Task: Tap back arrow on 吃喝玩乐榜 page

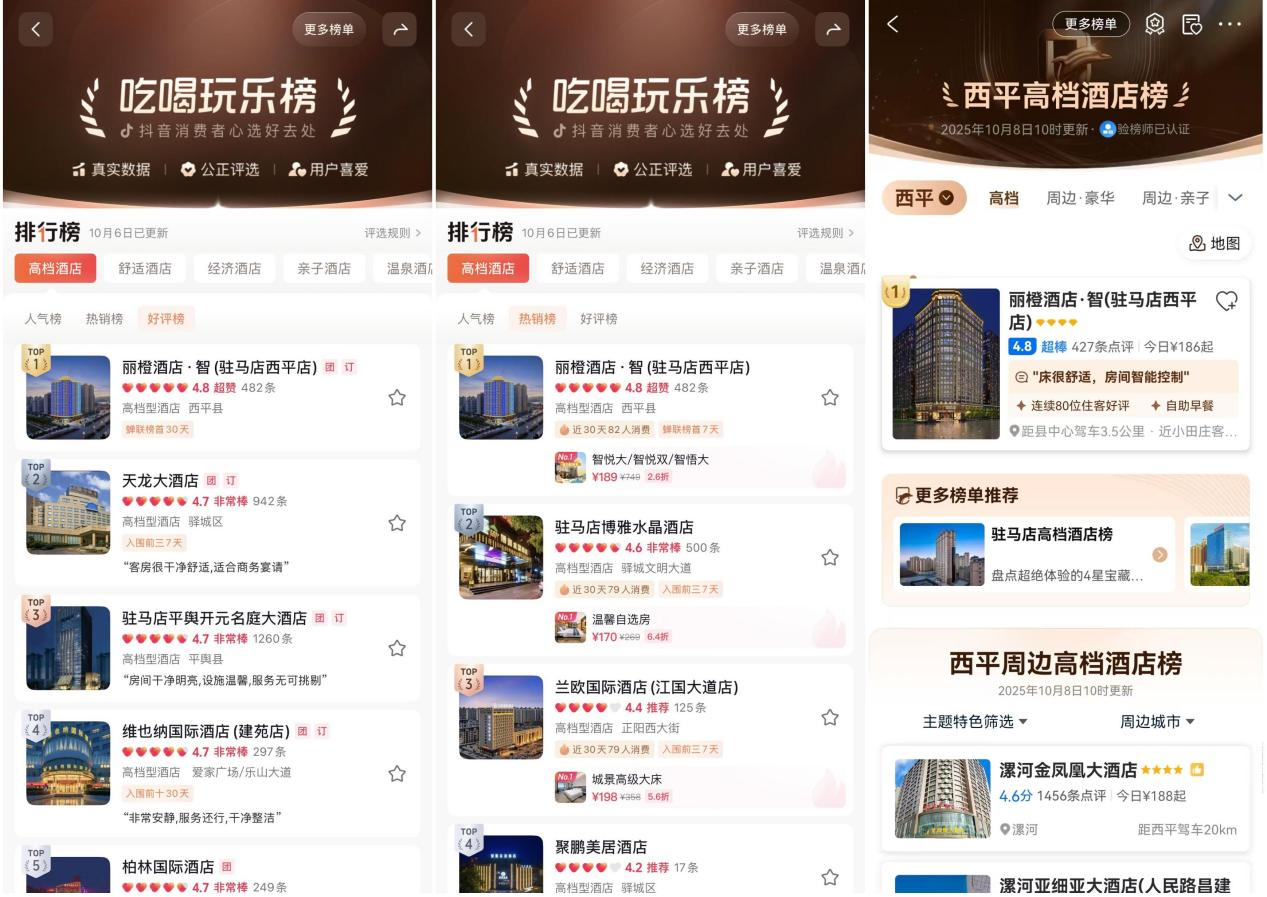Action: click(36, 29)
